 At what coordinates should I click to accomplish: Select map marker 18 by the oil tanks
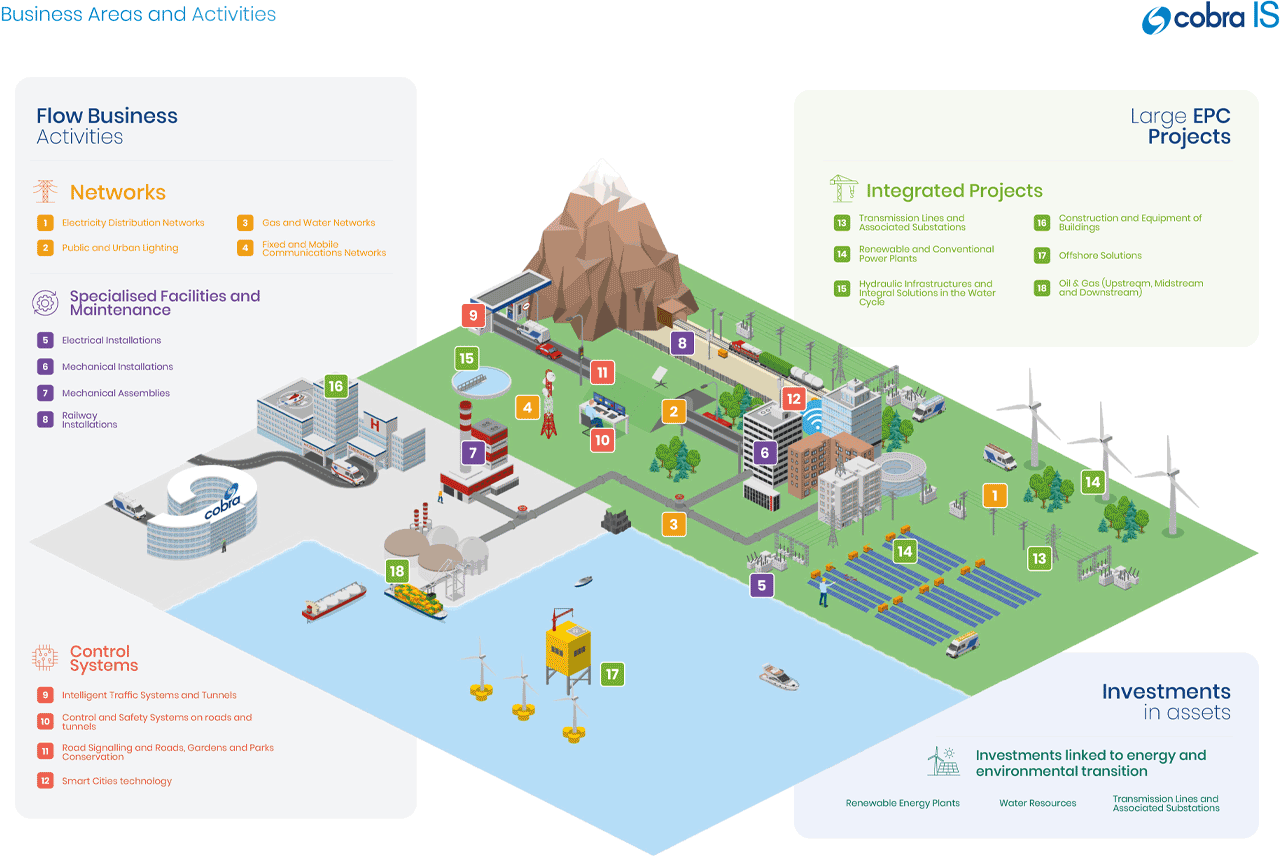click(398, 571)
